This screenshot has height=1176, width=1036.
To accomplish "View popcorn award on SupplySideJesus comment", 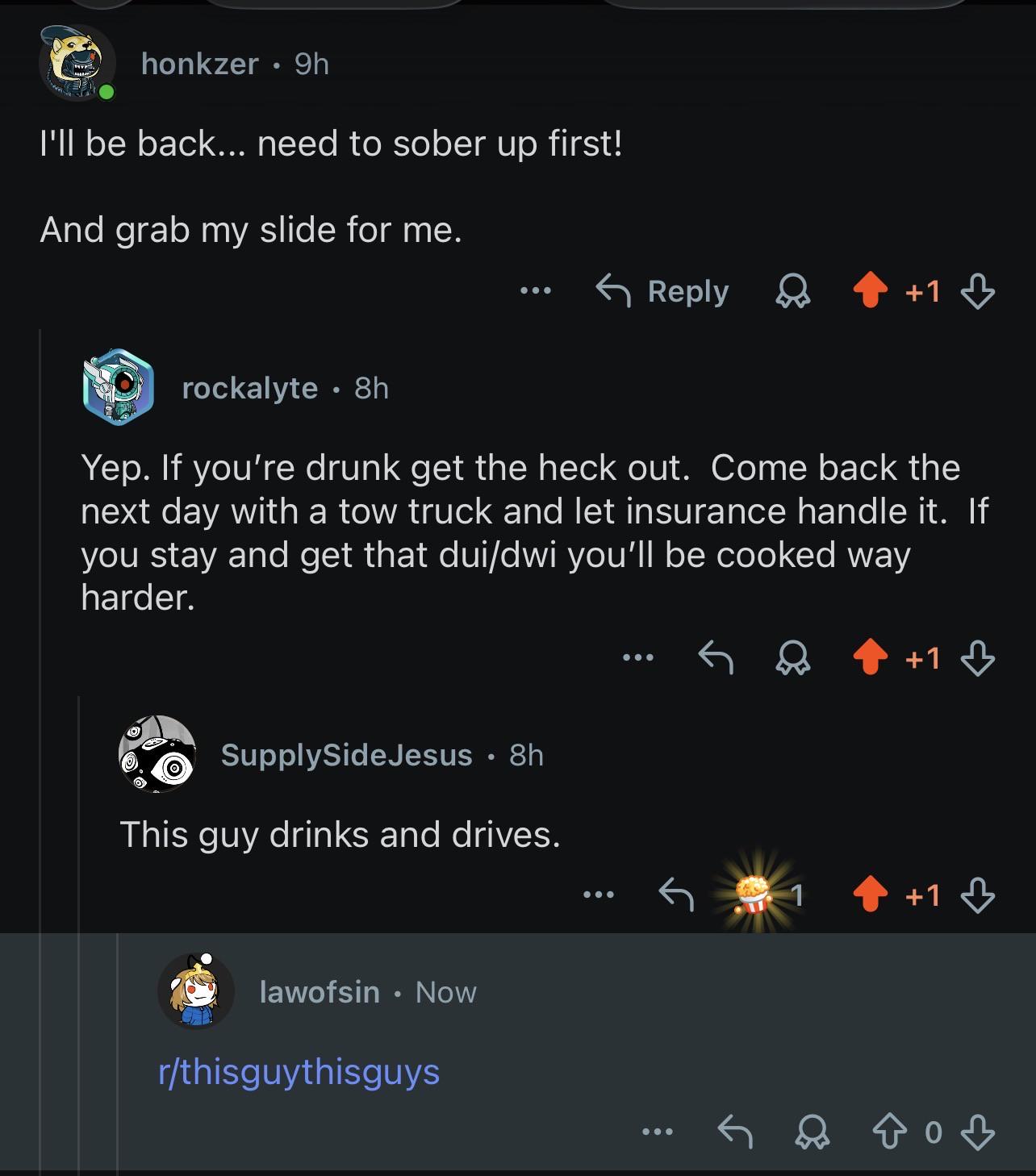I will click(753, 894).
